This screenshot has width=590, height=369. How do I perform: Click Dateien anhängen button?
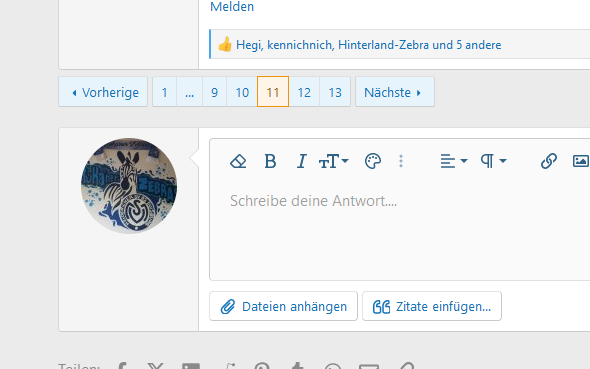pyautogui.click(x=283, y=306)
